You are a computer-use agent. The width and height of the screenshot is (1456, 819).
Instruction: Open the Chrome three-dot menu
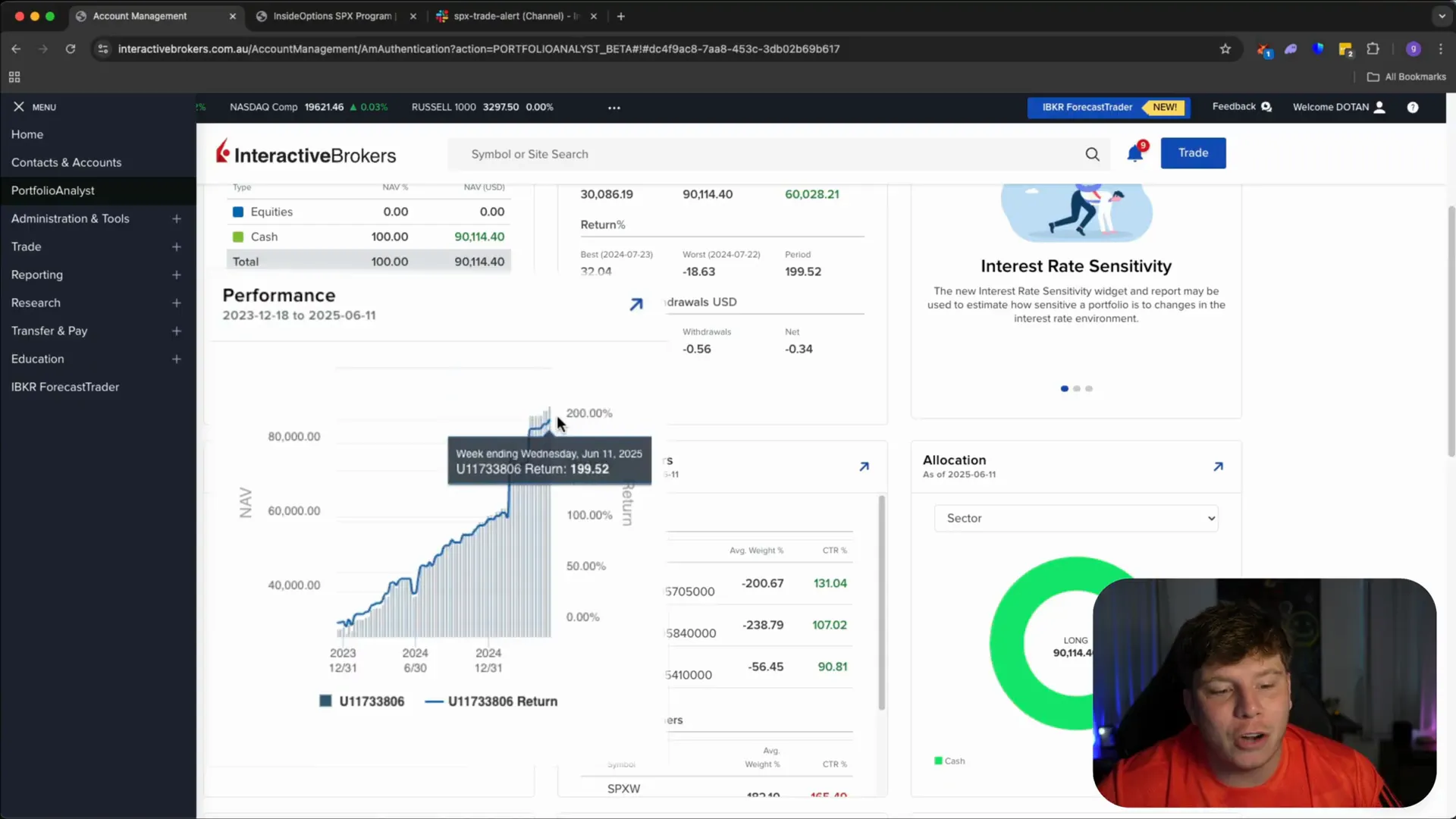[1441, 49]
